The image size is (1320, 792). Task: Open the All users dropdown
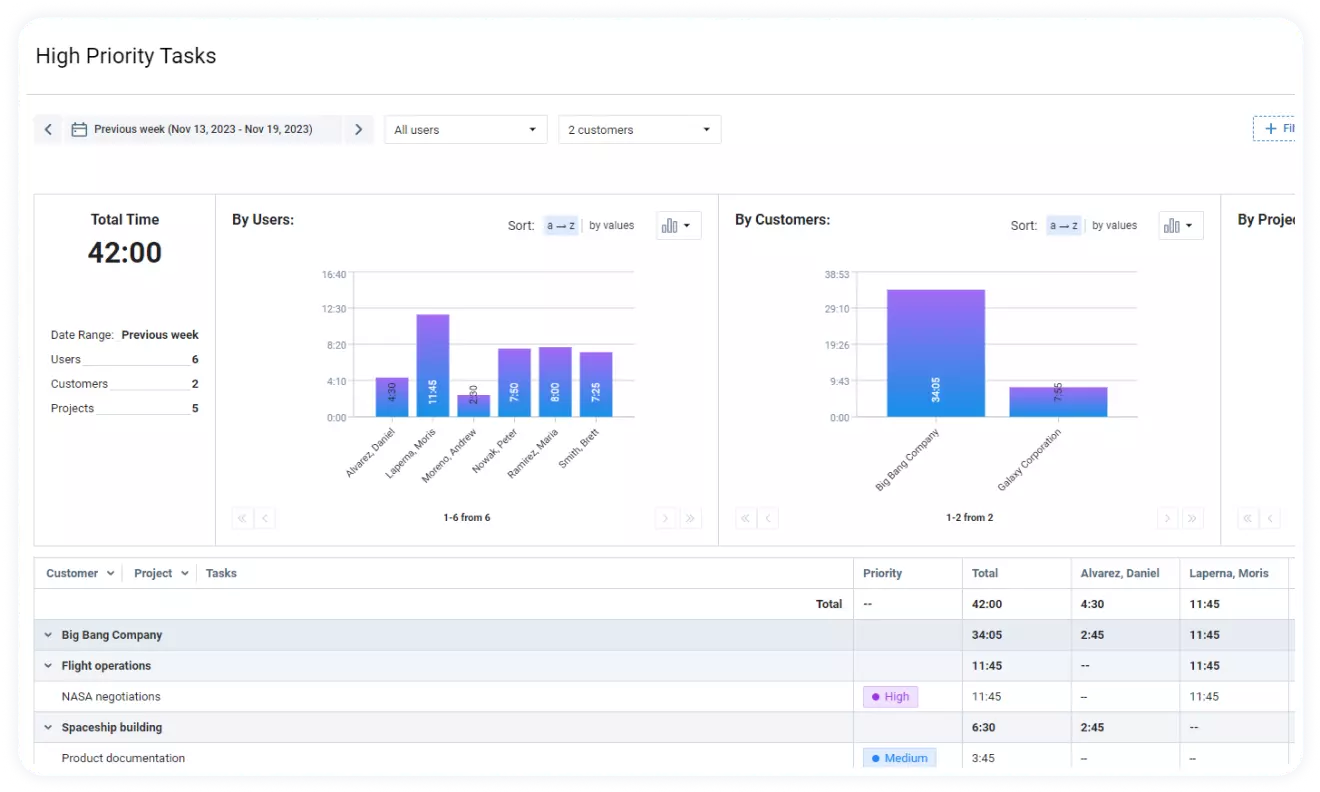pyautogui.click(x=466, y=130)
